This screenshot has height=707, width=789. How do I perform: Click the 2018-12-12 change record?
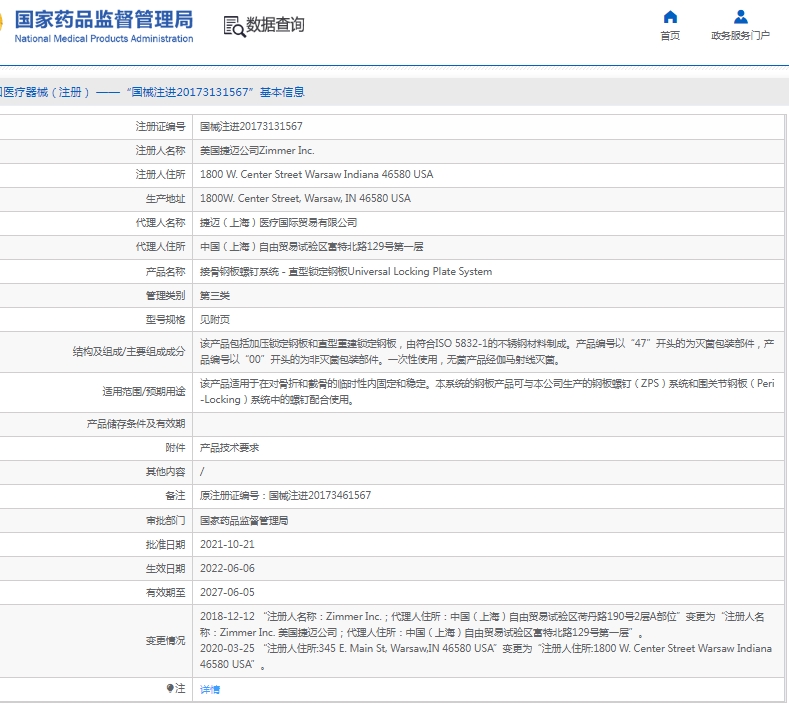point(482,624)
